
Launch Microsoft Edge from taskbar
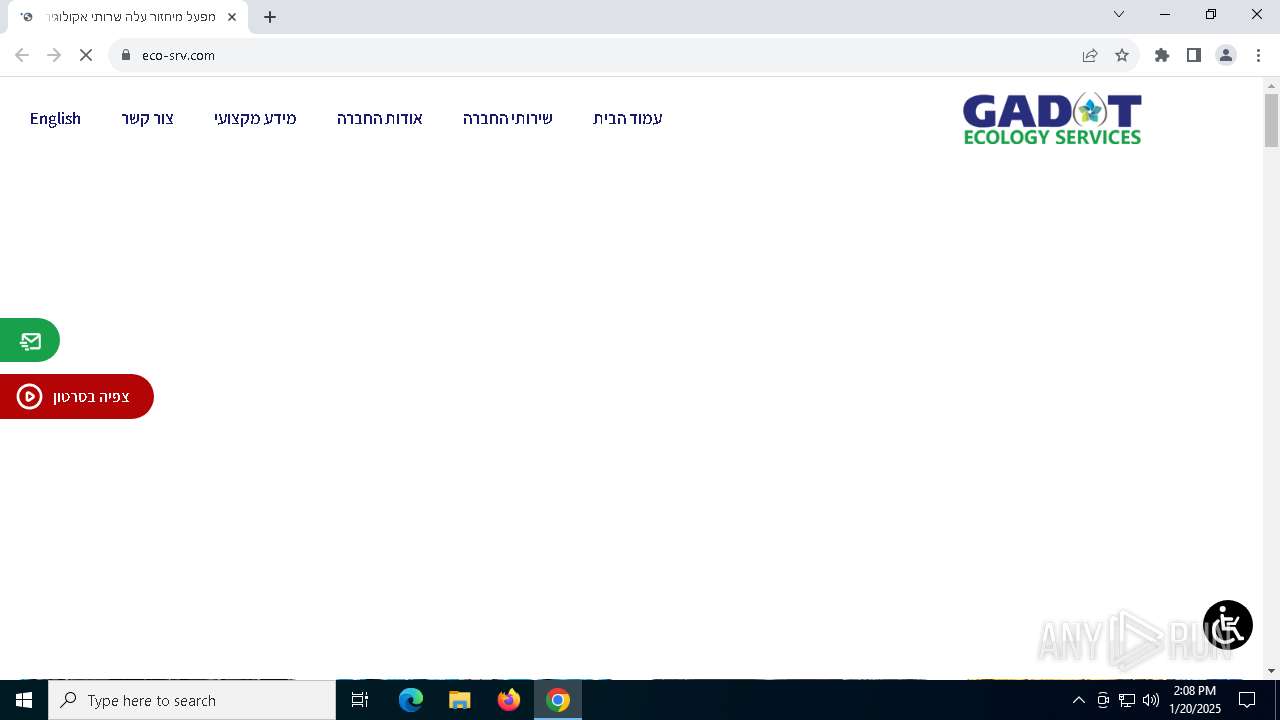411,700
